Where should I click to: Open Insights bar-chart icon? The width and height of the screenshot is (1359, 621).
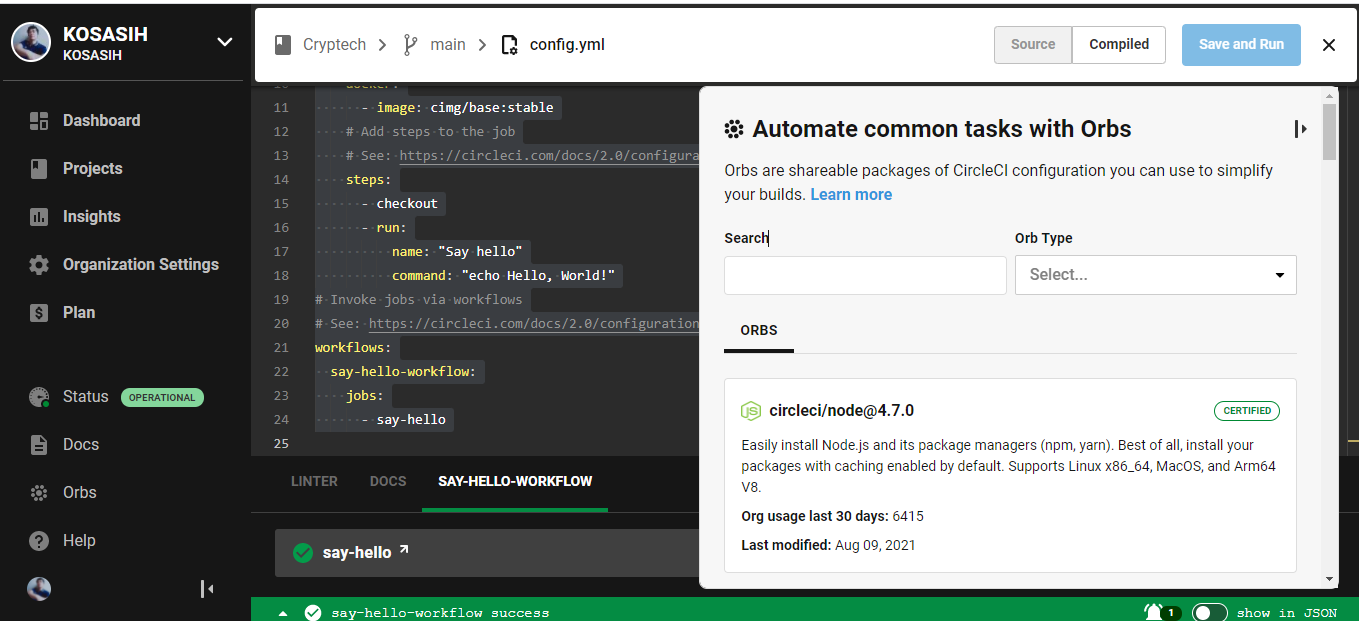[x=39, y=217]
